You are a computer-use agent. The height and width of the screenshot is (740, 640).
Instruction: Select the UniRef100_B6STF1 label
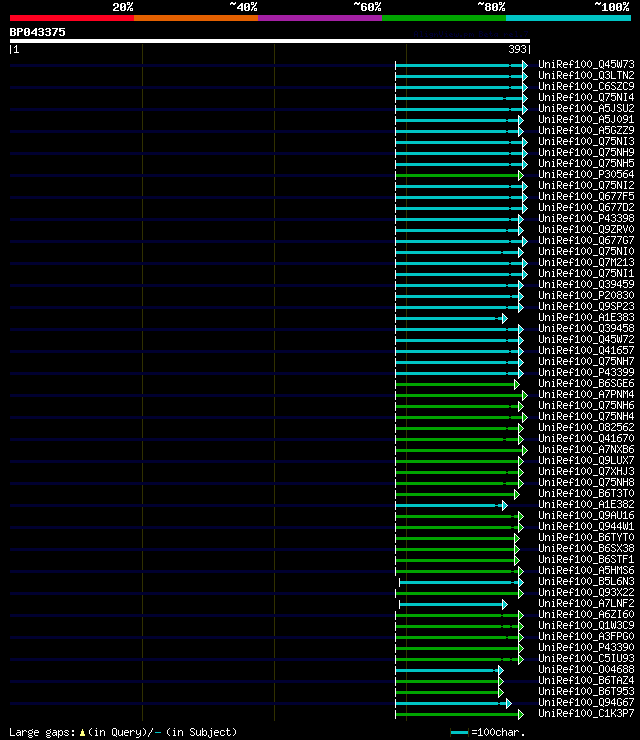(586, 560)
